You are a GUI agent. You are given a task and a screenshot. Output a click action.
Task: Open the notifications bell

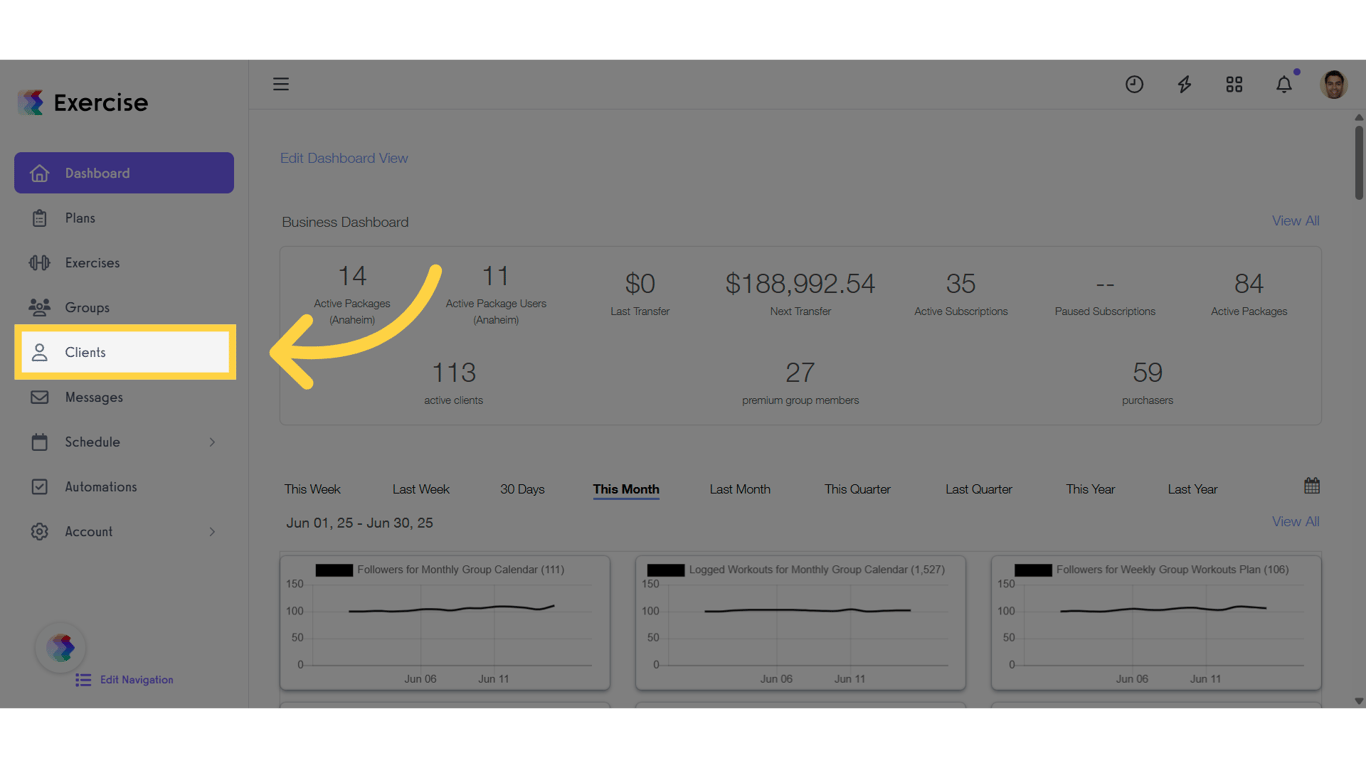1284,84
